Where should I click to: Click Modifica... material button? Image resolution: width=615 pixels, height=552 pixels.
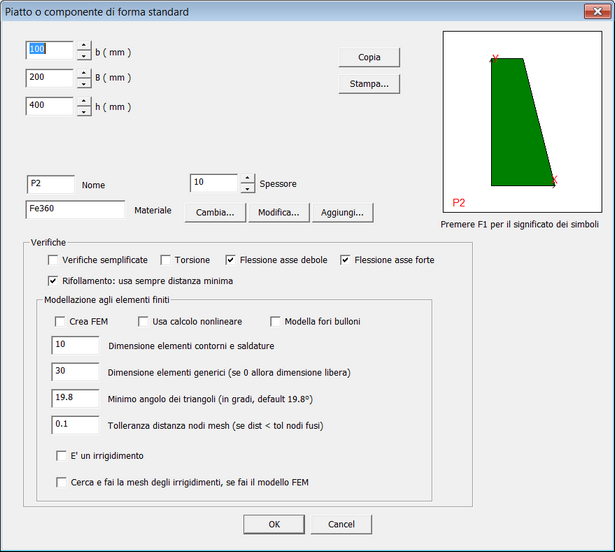[279, 212]
